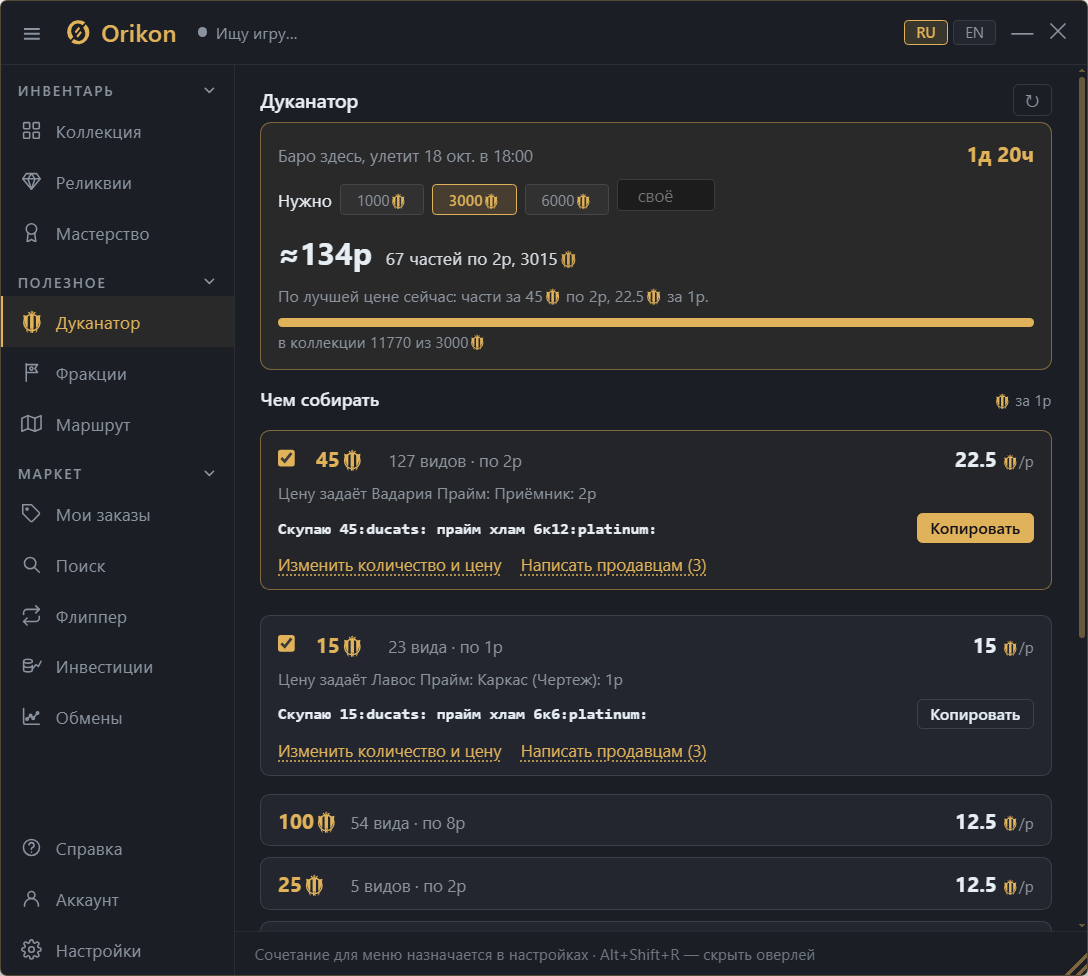Uncheck the 15 ducats tier checkbox
This screenshot has width=1088, height=976.
pos(287,644)
